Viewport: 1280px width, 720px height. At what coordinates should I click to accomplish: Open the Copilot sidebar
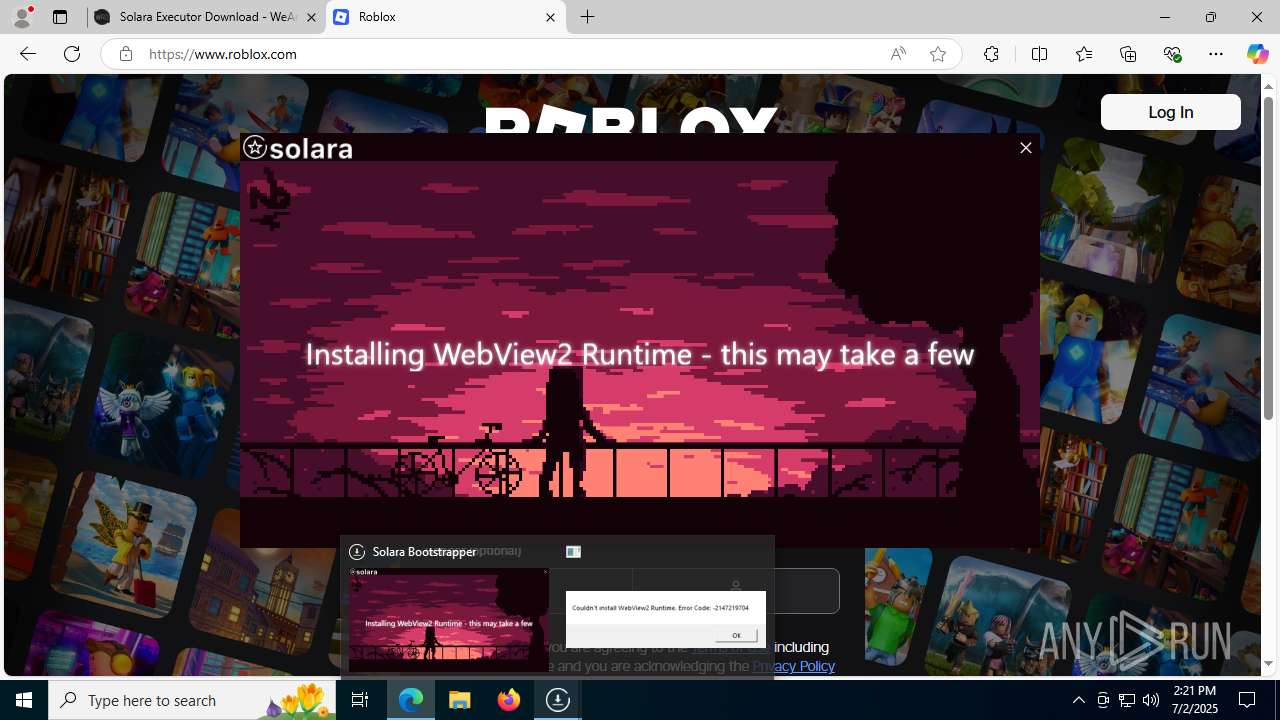coord(1257,54)
